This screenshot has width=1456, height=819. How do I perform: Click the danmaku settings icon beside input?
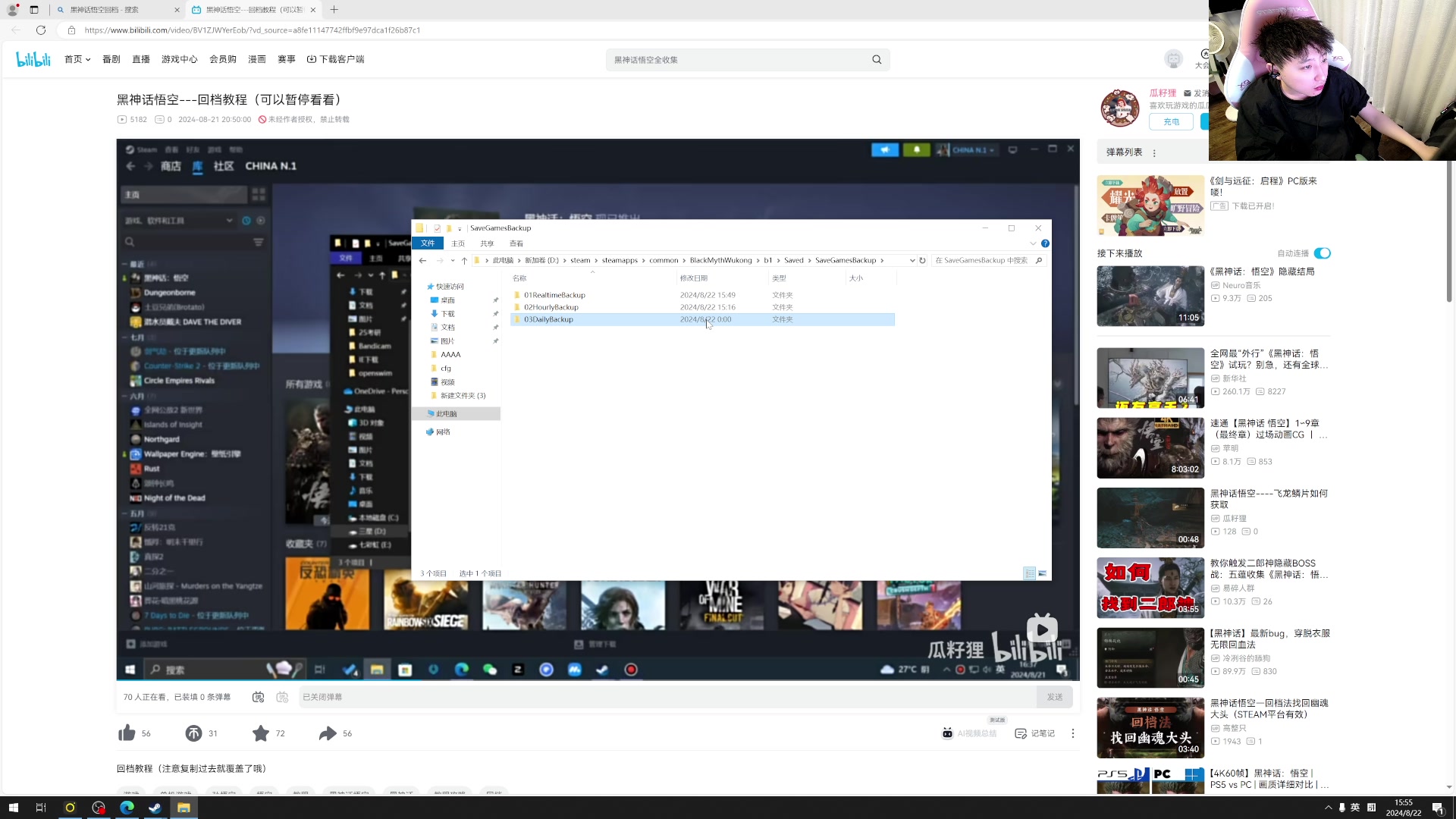point(282,697)
